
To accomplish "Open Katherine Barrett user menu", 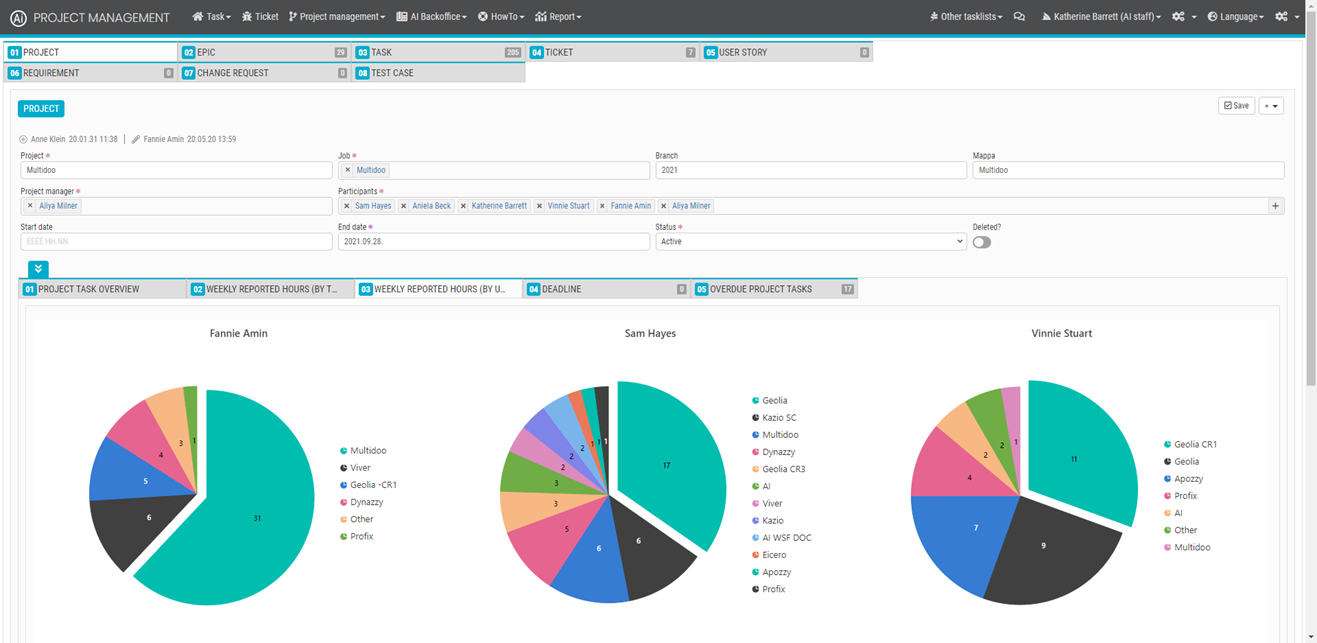I will [1101, 17].
